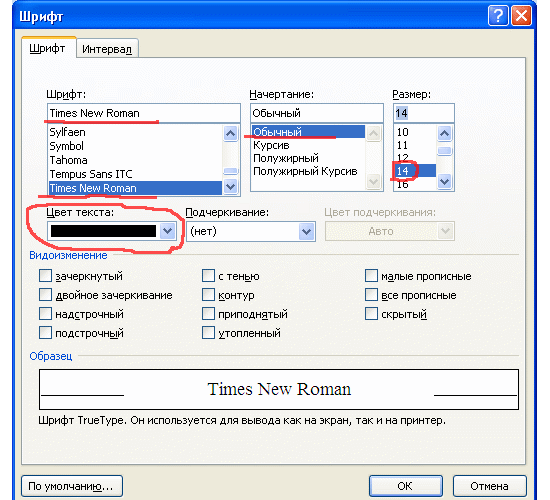Confirm with the OK button

[406, 486]
